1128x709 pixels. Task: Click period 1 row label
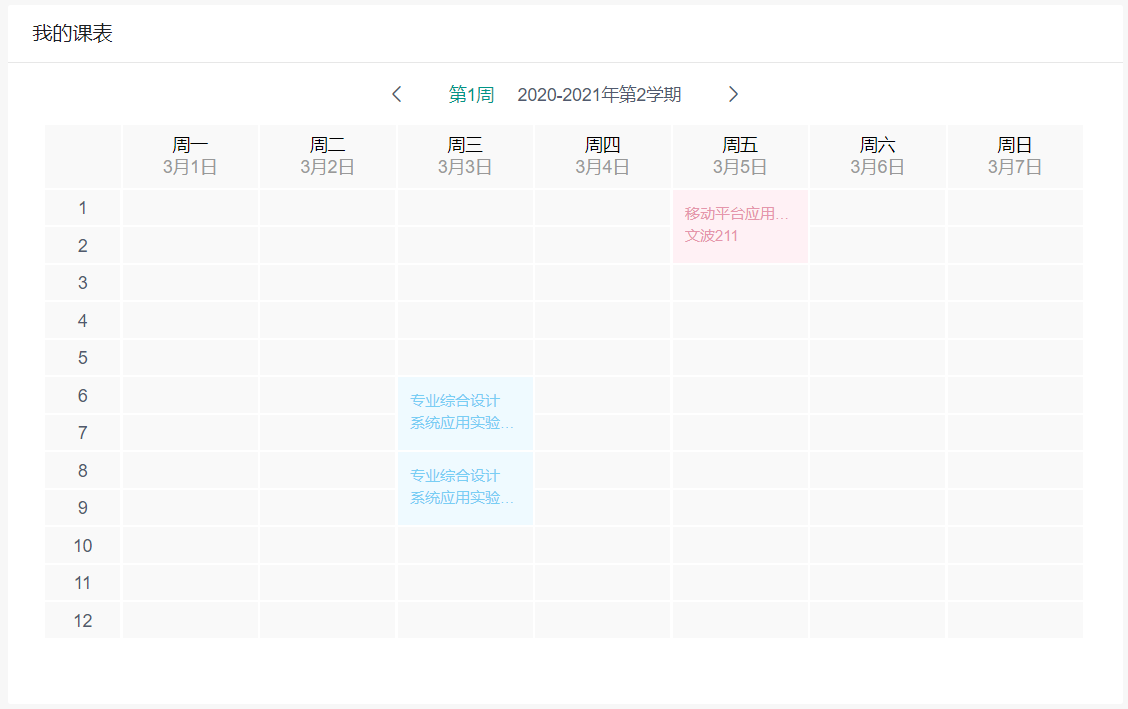click(83, 208)
